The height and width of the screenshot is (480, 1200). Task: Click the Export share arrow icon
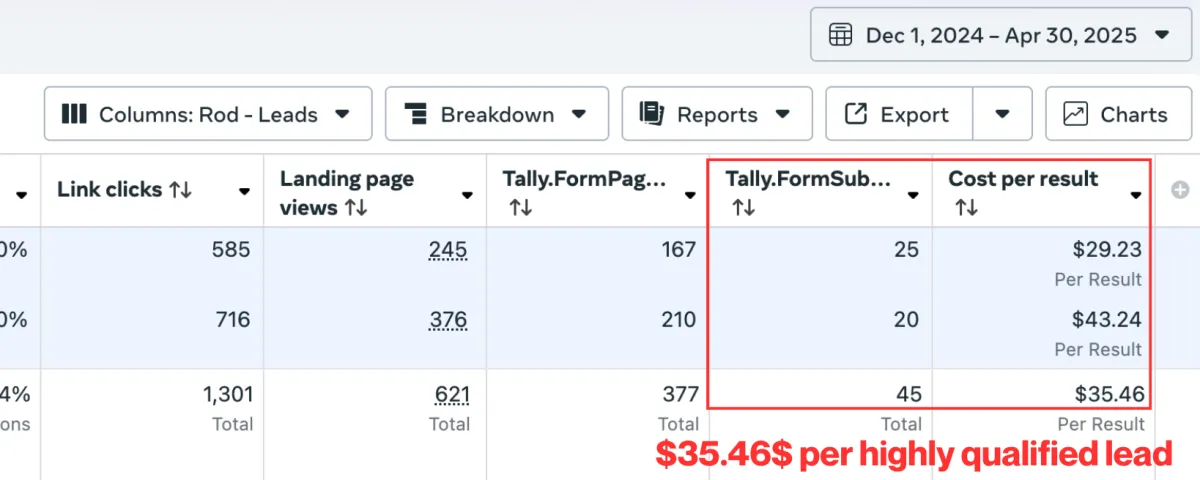856,114
